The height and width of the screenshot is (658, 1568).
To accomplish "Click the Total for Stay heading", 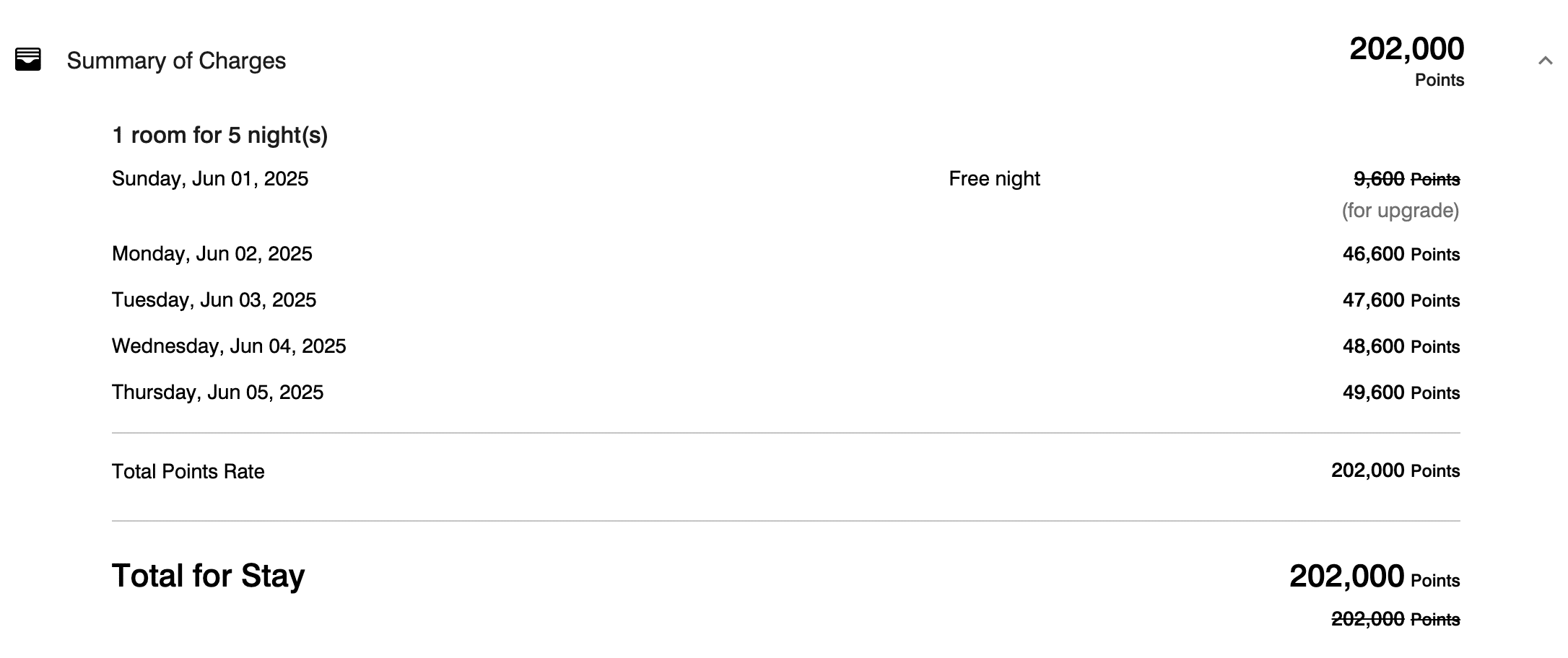I will pos(208,576).
